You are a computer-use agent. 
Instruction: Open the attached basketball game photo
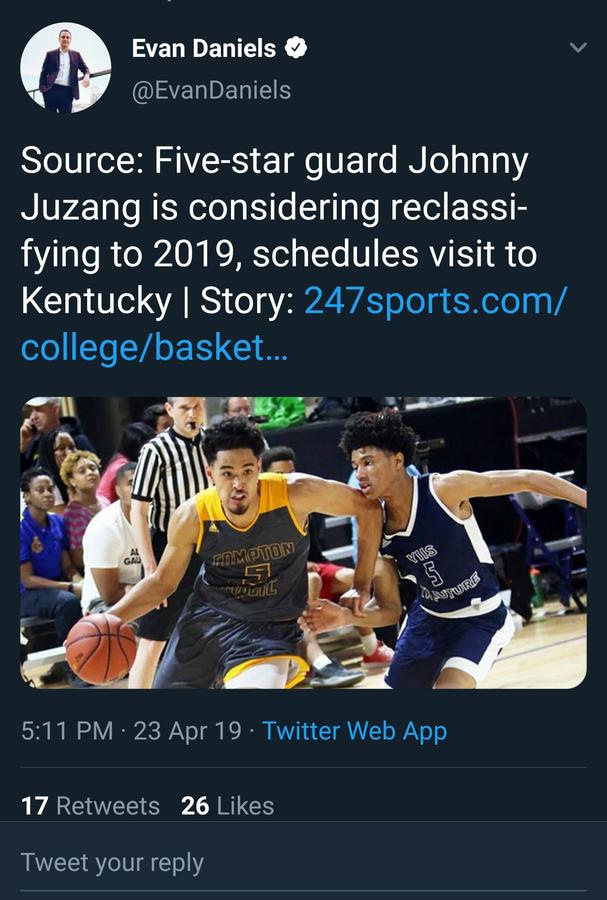[x=303, y=542]
